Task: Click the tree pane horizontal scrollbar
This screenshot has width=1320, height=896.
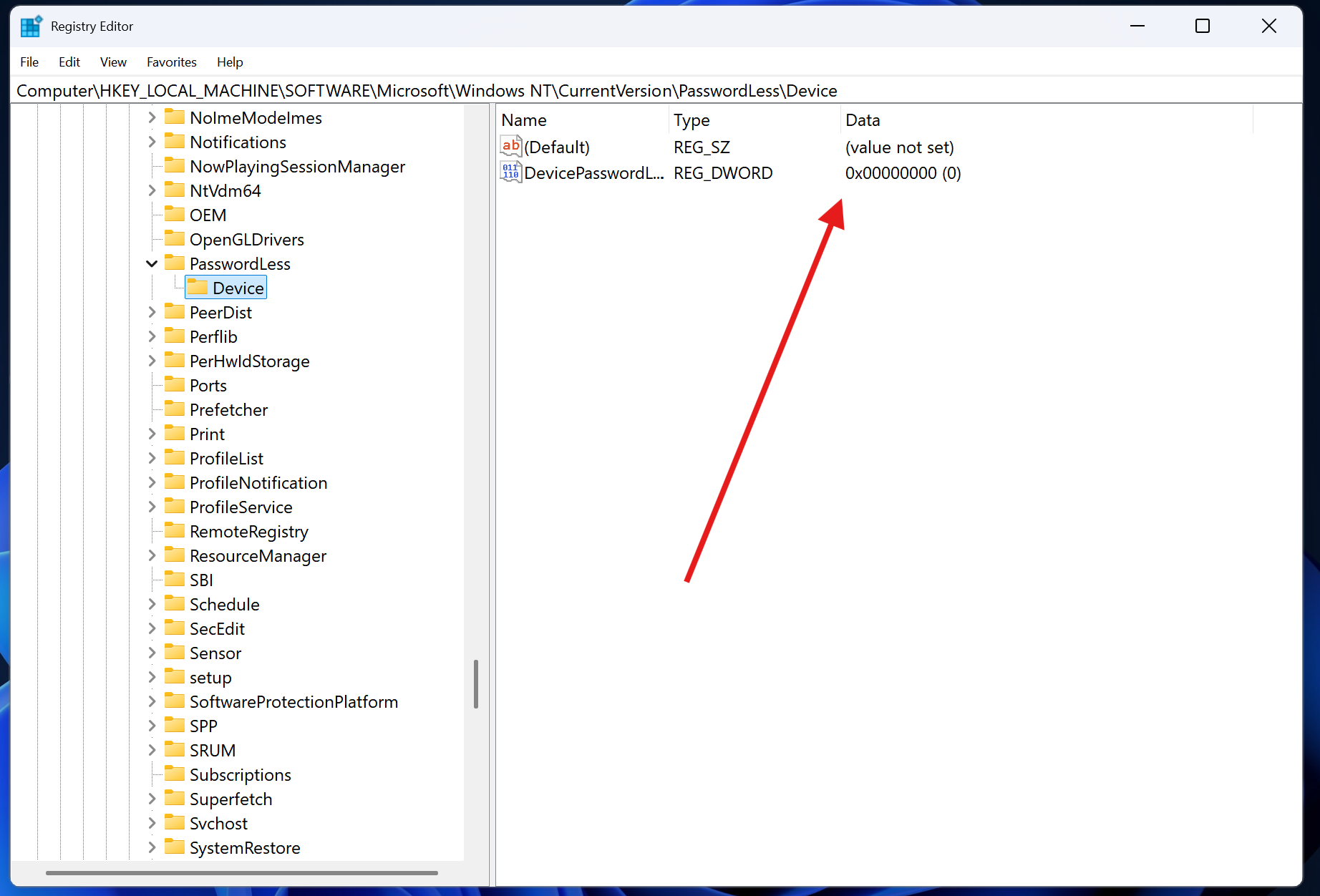Action: coord(242,873)
